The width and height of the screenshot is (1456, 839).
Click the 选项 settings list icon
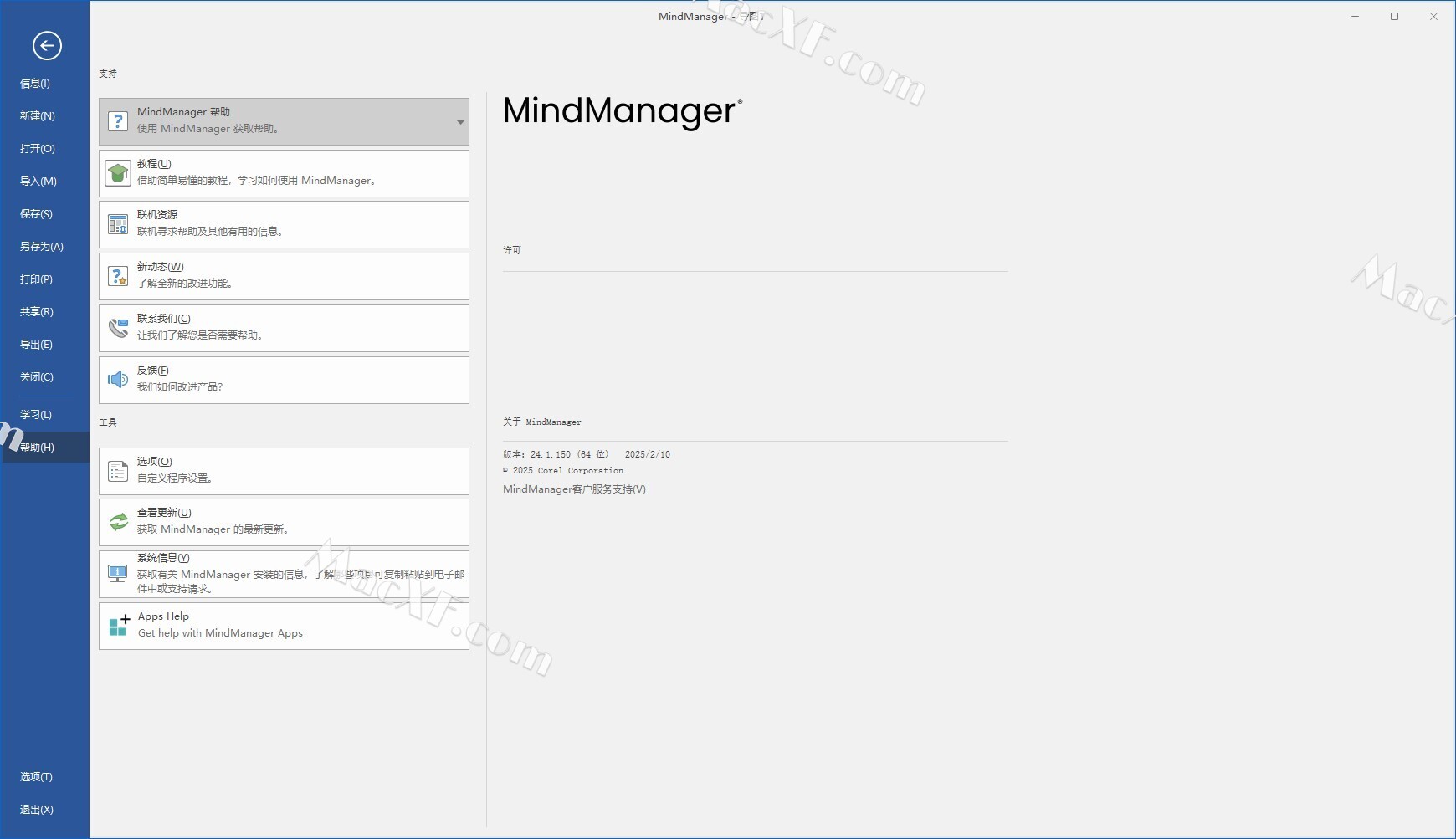pos(118,472)
